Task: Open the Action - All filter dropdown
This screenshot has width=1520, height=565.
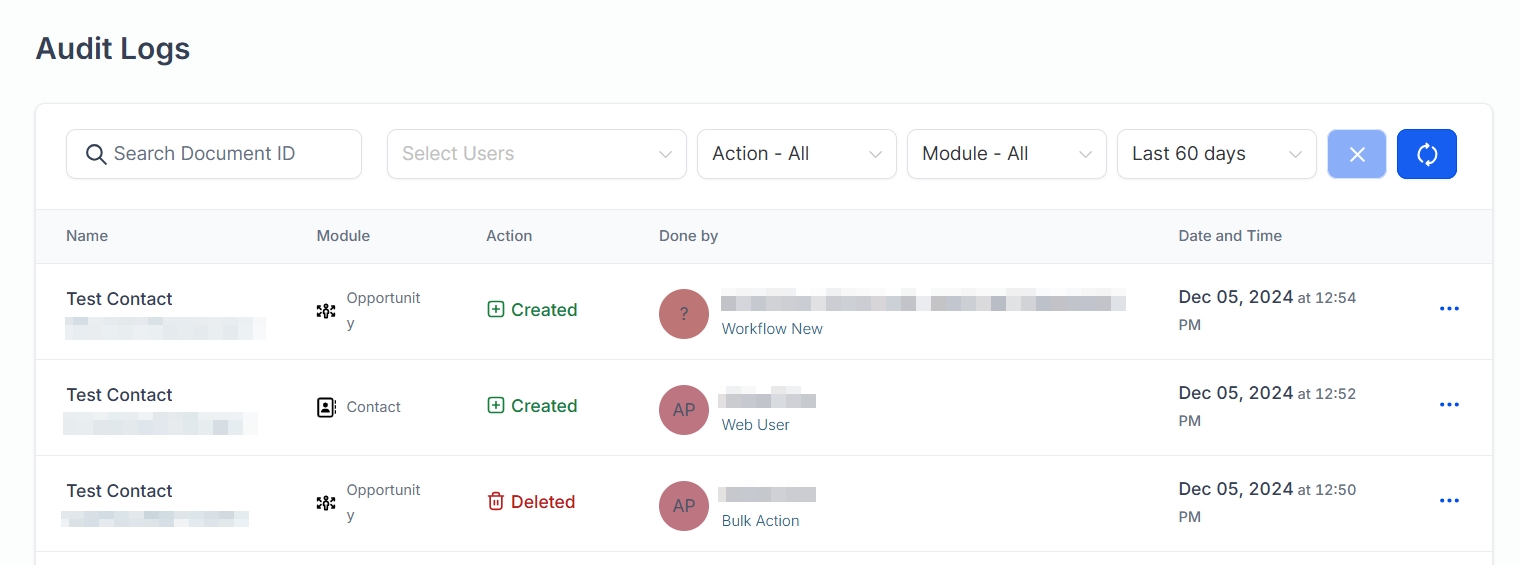Action: click(796, 154)
